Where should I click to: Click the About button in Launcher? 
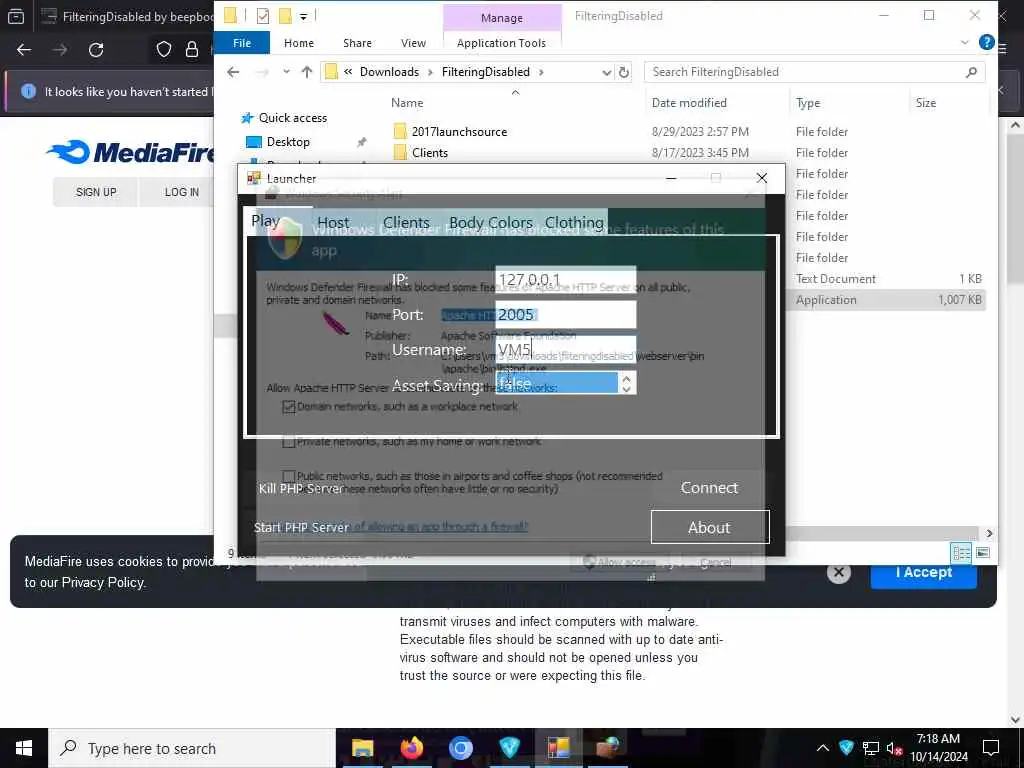[710, 526]
